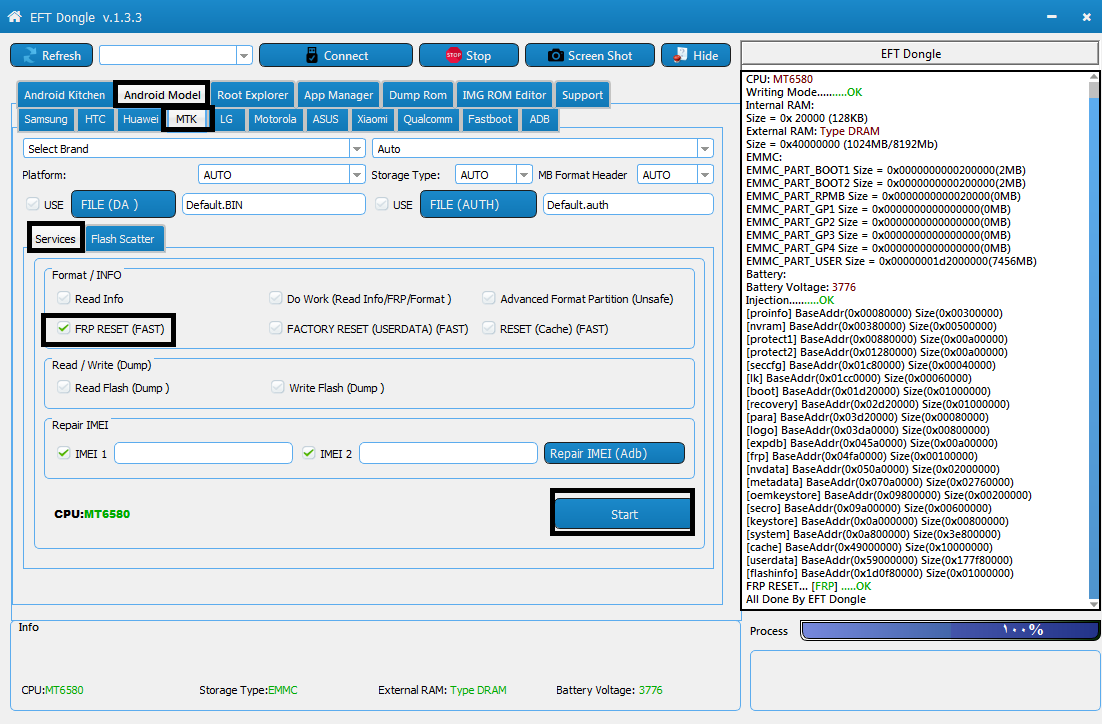Toggle Read Flash (Dump) checkbox
This screenshot has width=1102, height=724.
click(x=64, y=387)
